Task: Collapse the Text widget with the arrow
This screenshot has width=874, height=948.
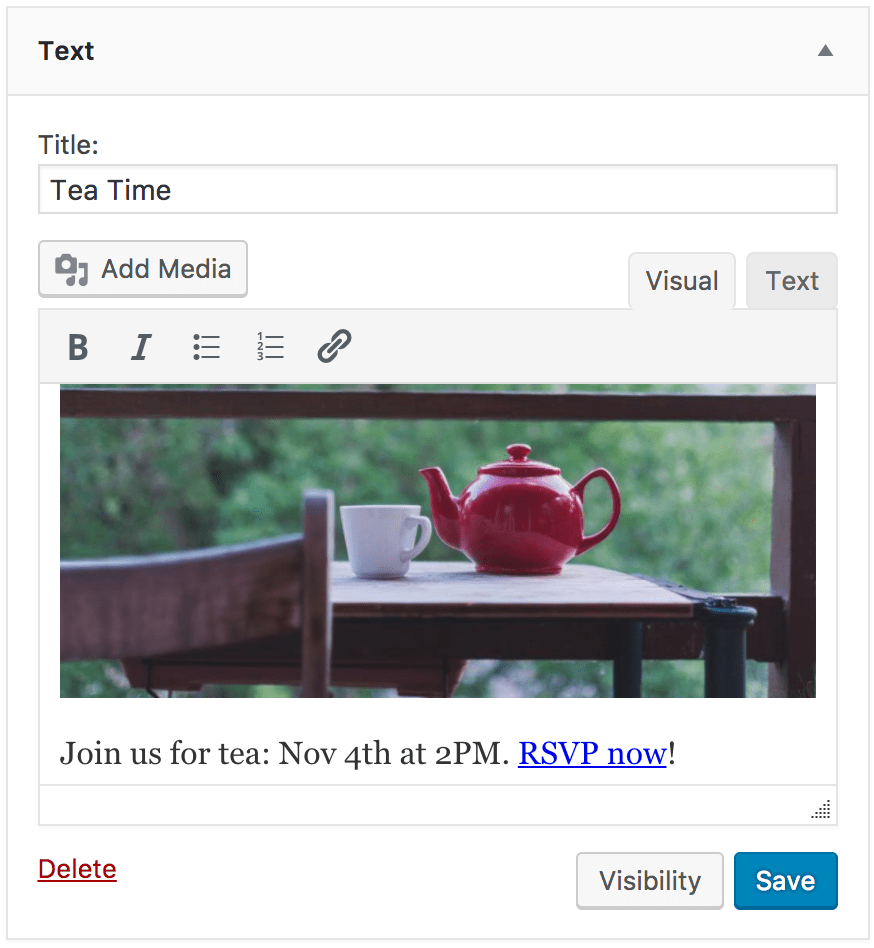Action: click(825, 51)
